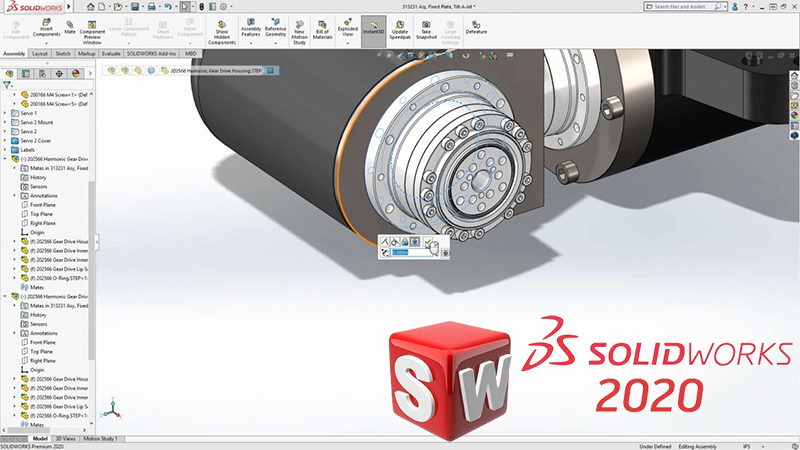Open the Help question mark icon
Viewport: 800px width, 450px height.
(745, 7)
